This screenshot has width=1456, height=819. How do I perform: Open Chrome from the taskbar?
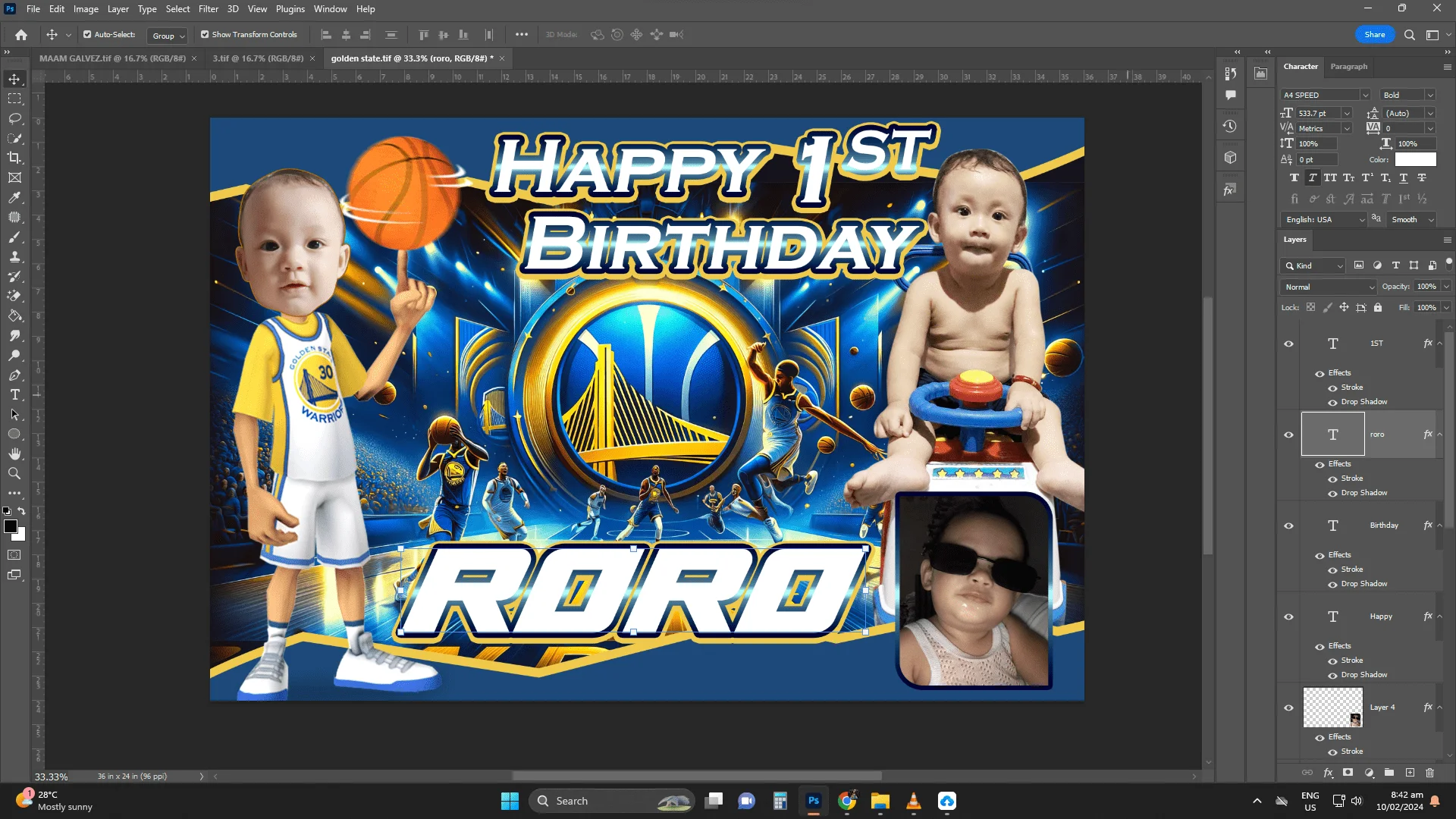tap(847, 801)
